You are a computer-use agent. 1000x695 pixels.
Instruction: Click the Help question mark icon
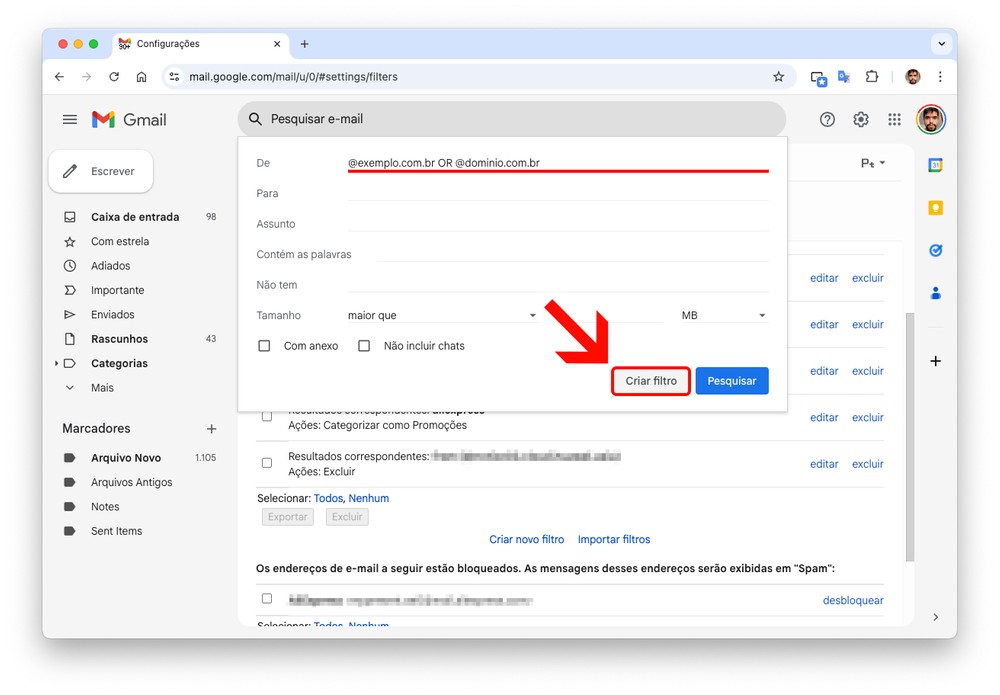tap(827, 119)
